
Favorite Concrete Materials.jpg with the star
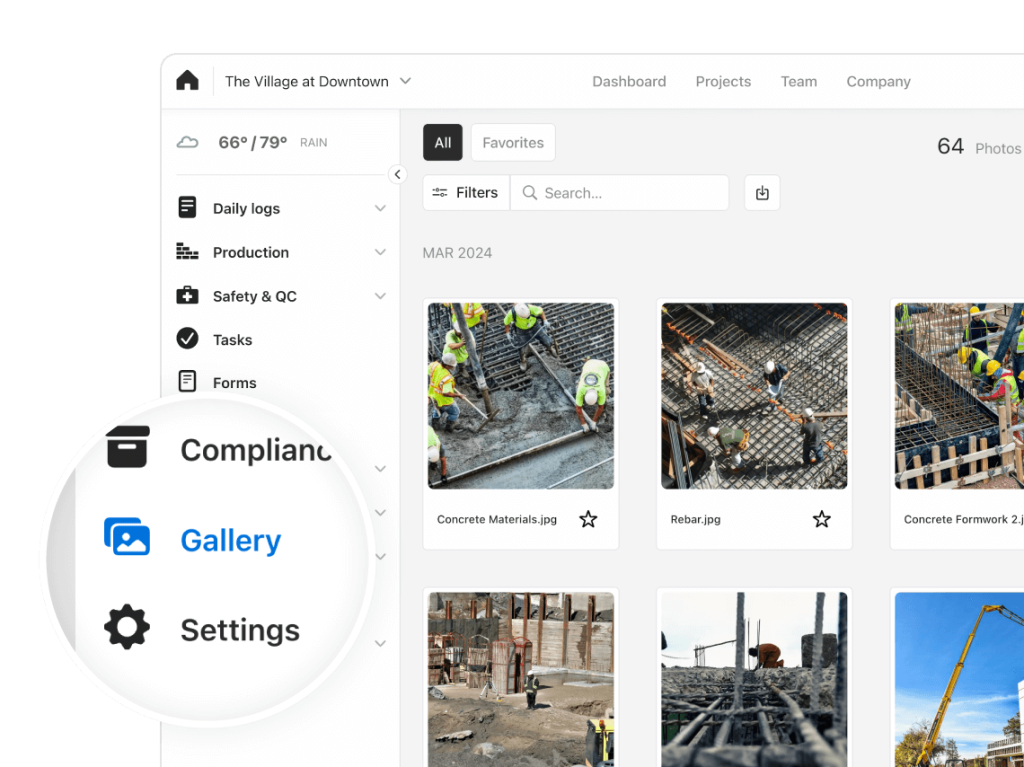(x=588, y=519)
